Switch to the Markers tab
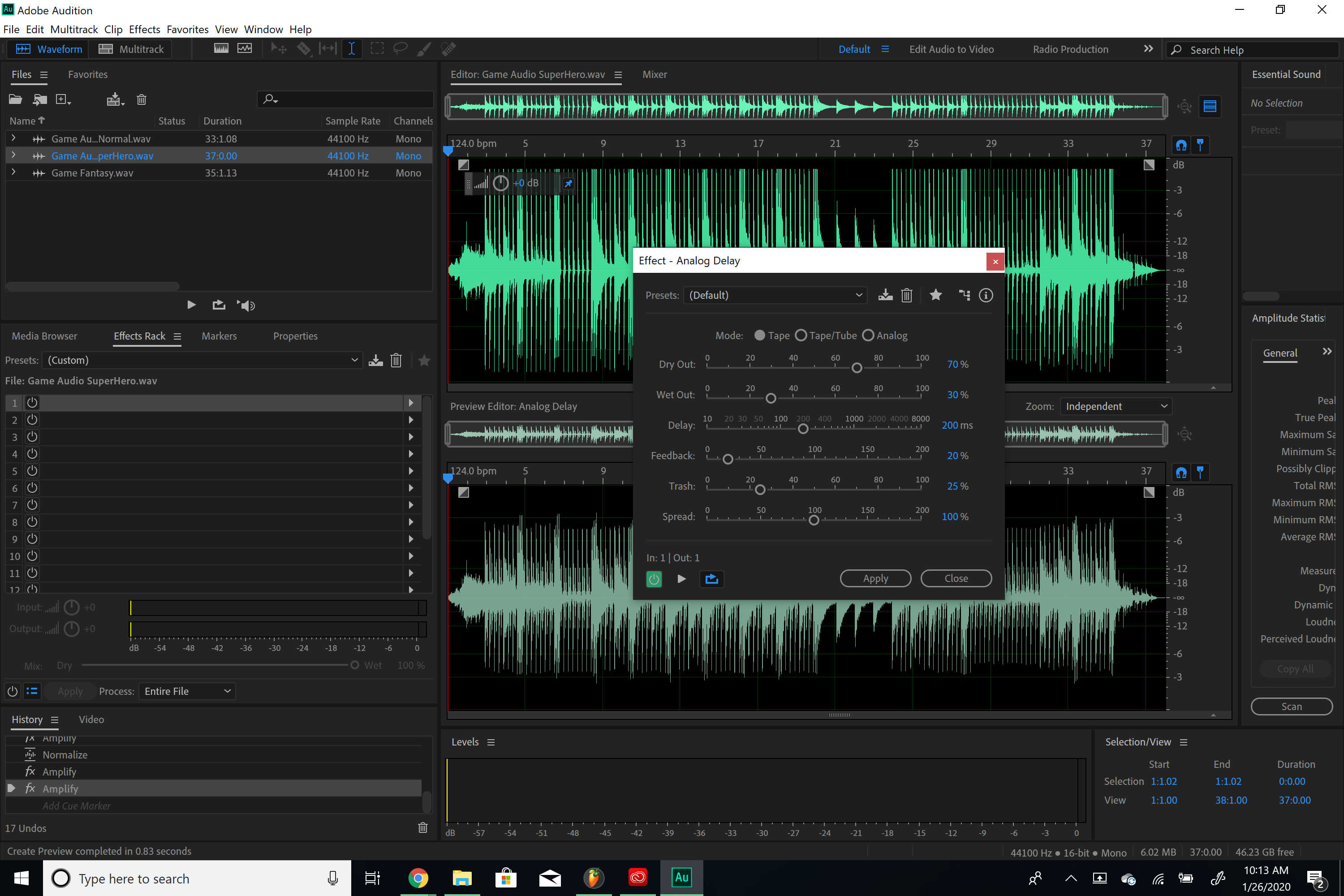The image size is (1344, 896). 219,336
